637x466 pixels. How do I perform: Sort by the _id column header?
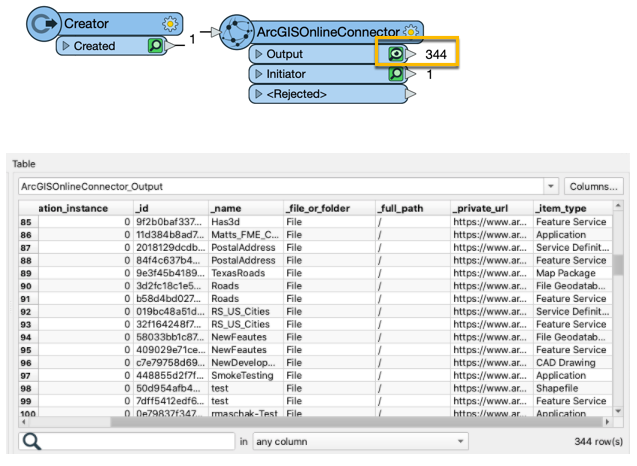[x=171, y=208]
